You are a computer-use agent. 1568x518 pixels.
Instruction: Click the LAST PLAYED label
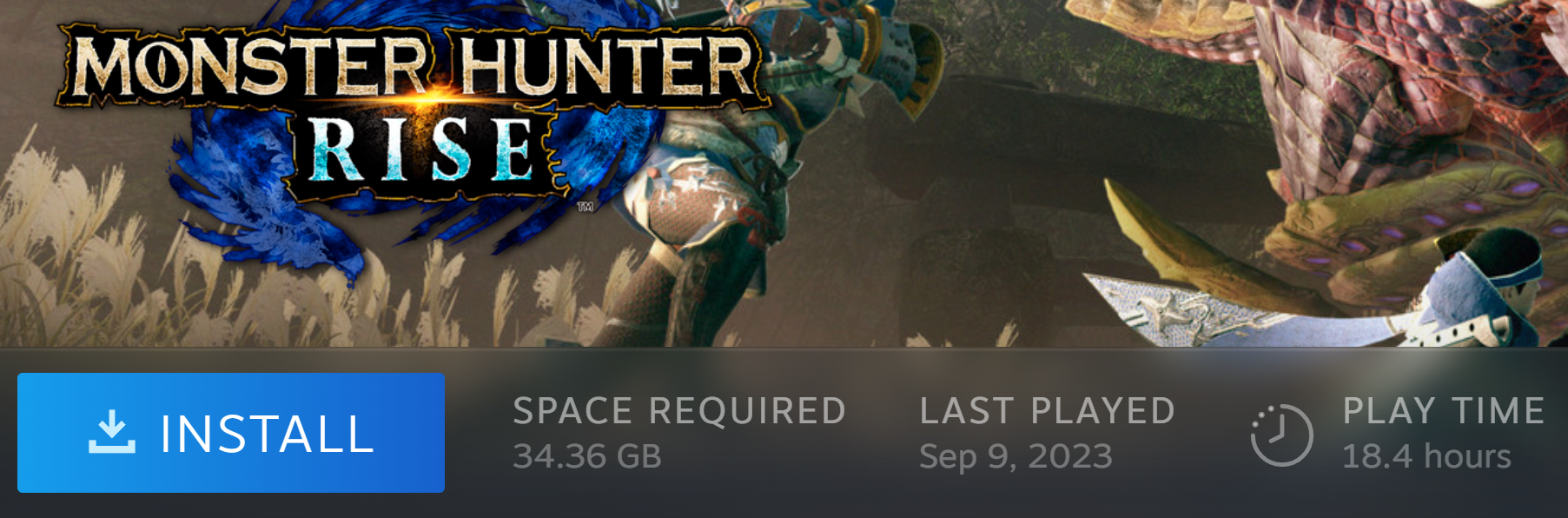pyautogui.click(x=1048, y=411)
